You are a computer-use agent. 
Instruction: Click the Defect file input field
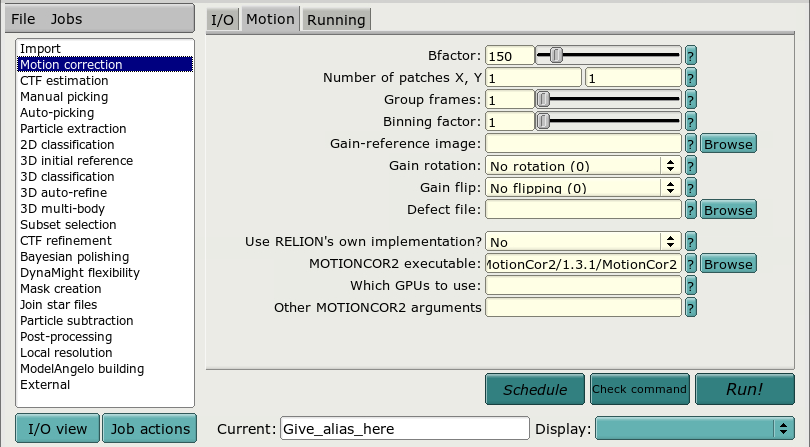point(583,209)
